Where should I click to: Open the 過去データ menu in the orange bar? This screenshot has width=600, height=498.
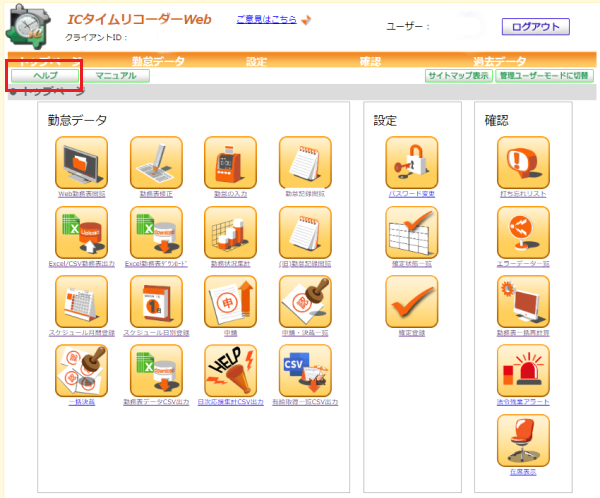point(499,61)
